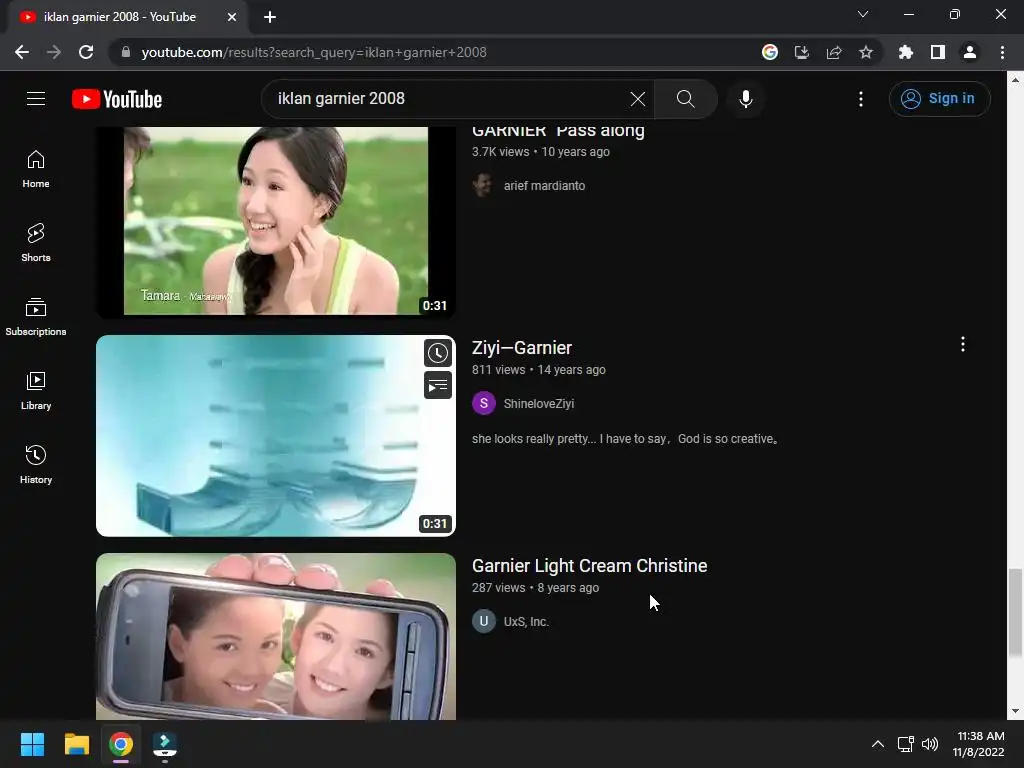This screenshot has width=1024, height=768.
Task: Open Chrome profile icon
Action: 970,52
